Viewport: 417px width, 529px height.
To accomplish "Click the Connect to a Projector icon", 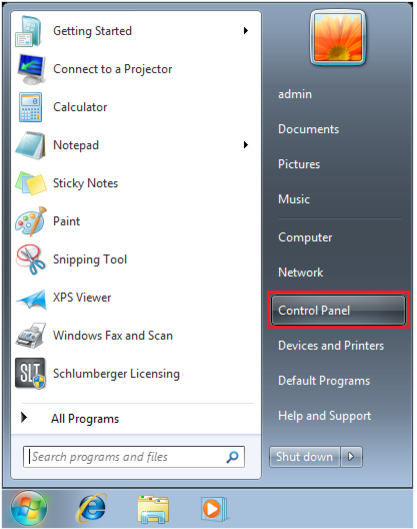I will tap(31, 69).
